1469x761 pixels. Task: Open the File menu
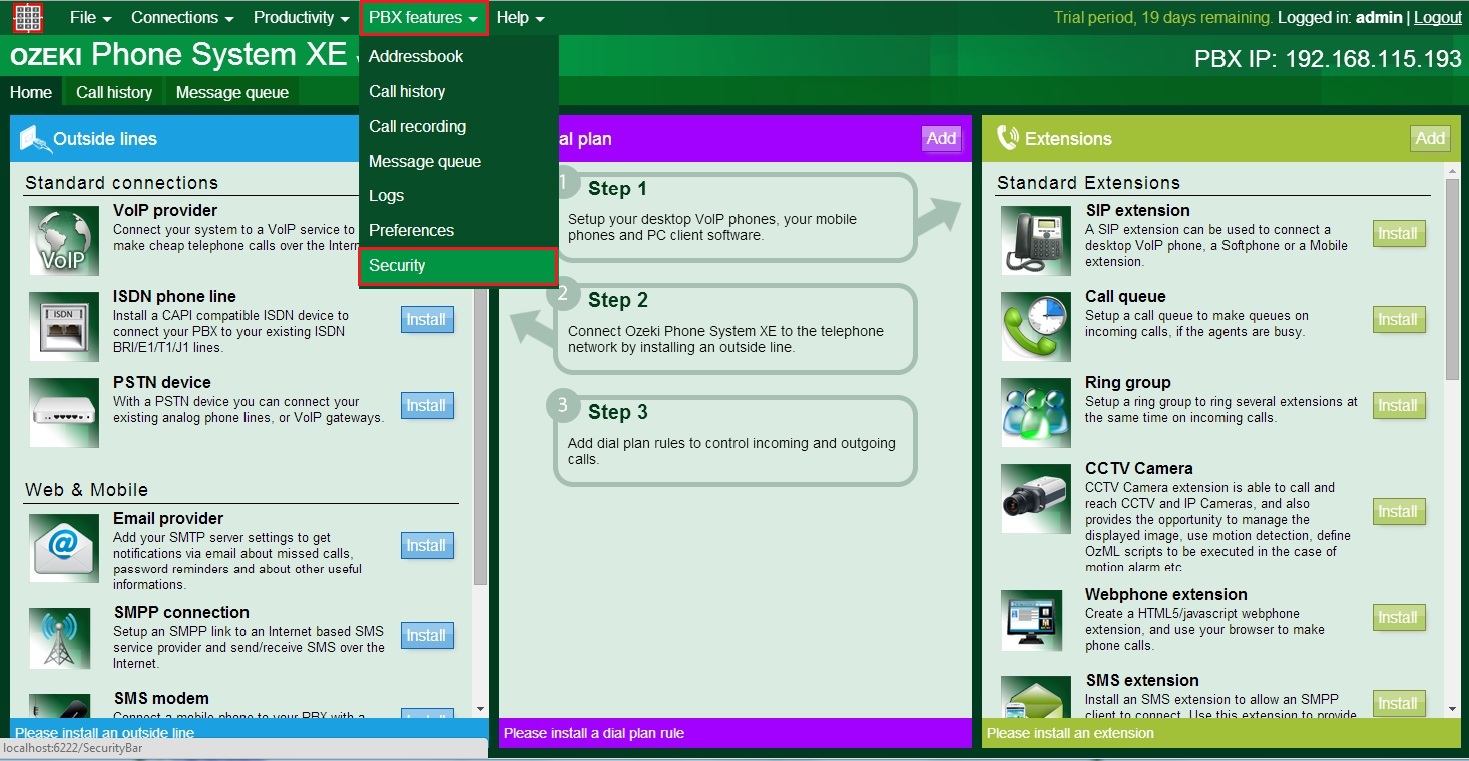coord(90,18)
